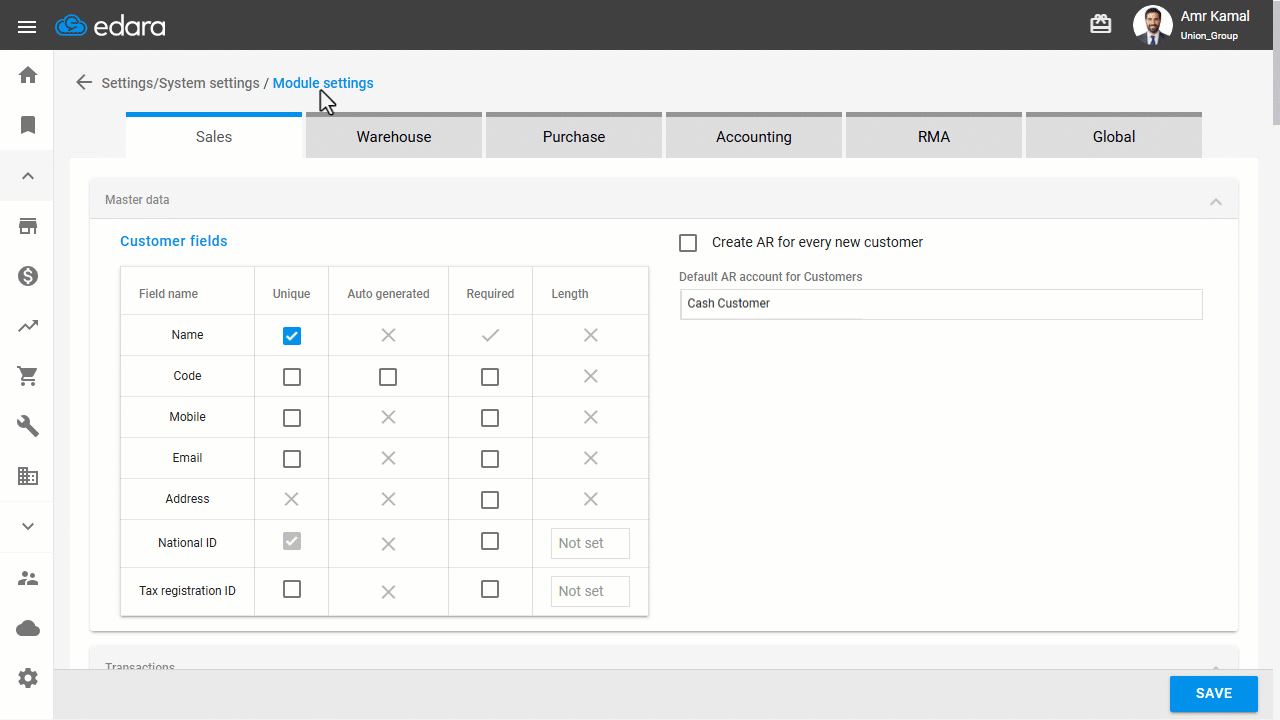Uncheck Unique for the Name field
The image size is (1280, 720).
pos(292,336)
